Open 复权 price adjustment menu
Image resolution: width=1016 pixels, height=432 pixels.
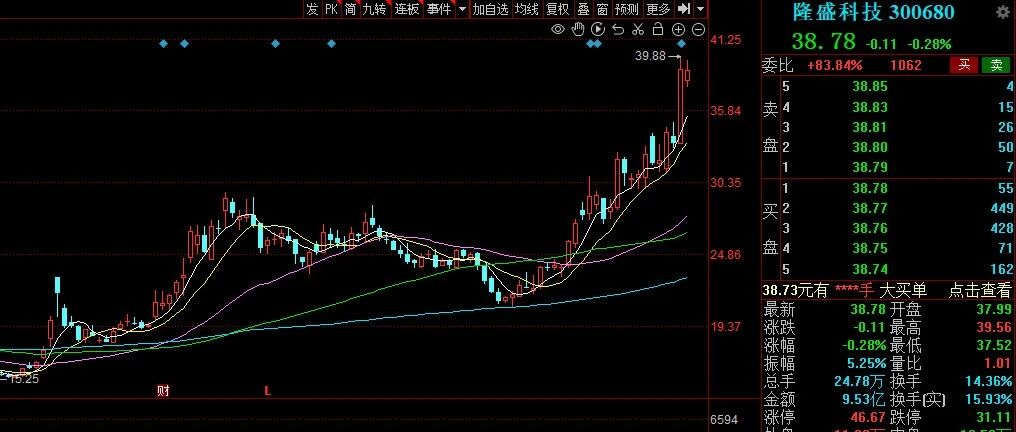tap(557, 9)
